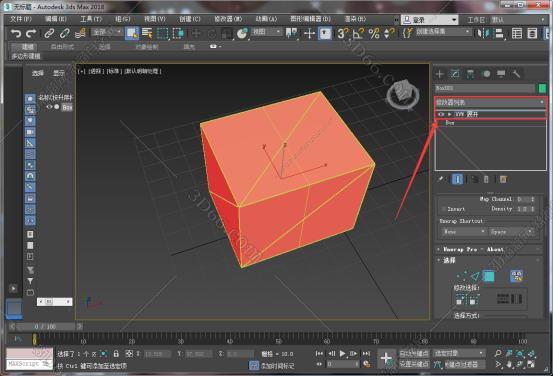
Task: Click the large Set Key plus button
Action: [x=386, y=359]
